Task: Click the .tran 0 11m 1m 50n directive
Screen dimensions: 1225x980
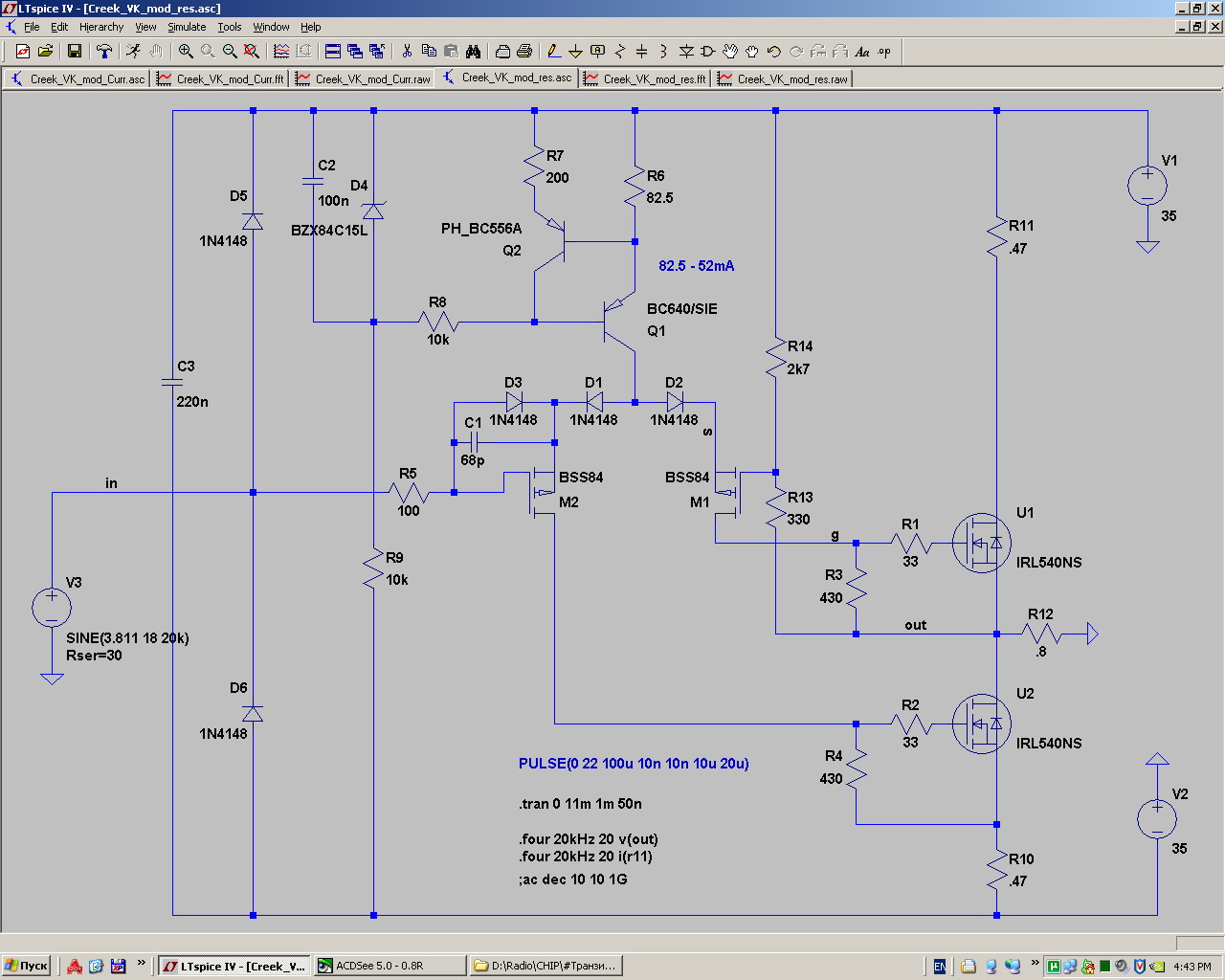Action: (x=580, y=804)
